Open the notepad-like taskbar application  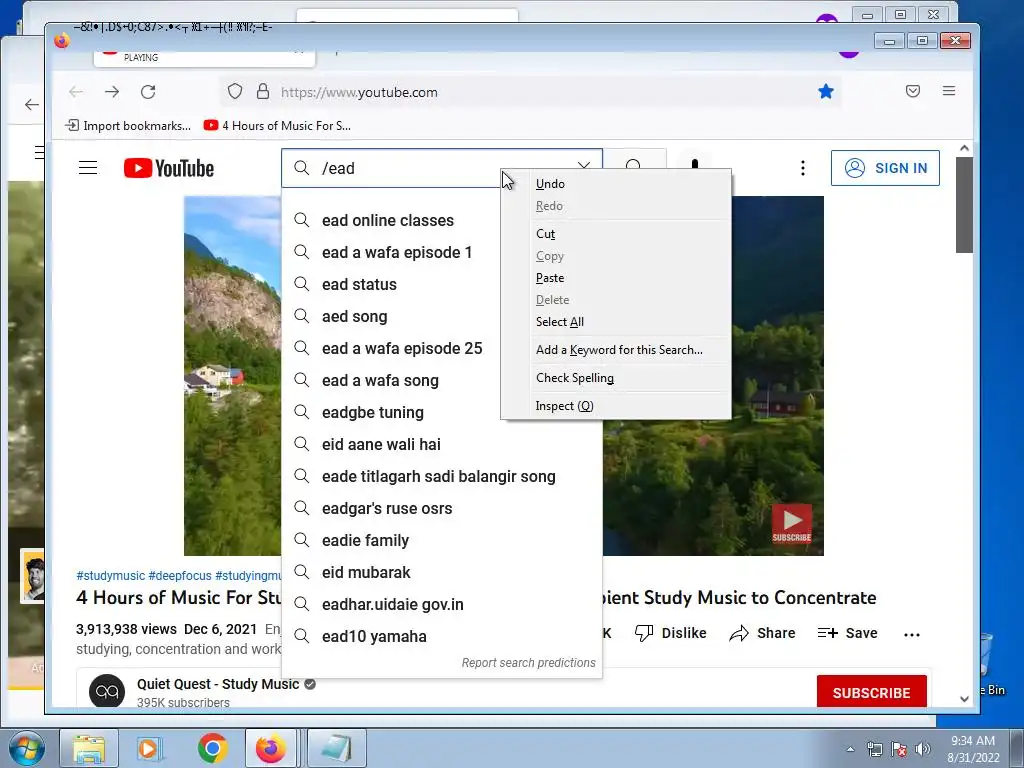(x=337, y=748)
